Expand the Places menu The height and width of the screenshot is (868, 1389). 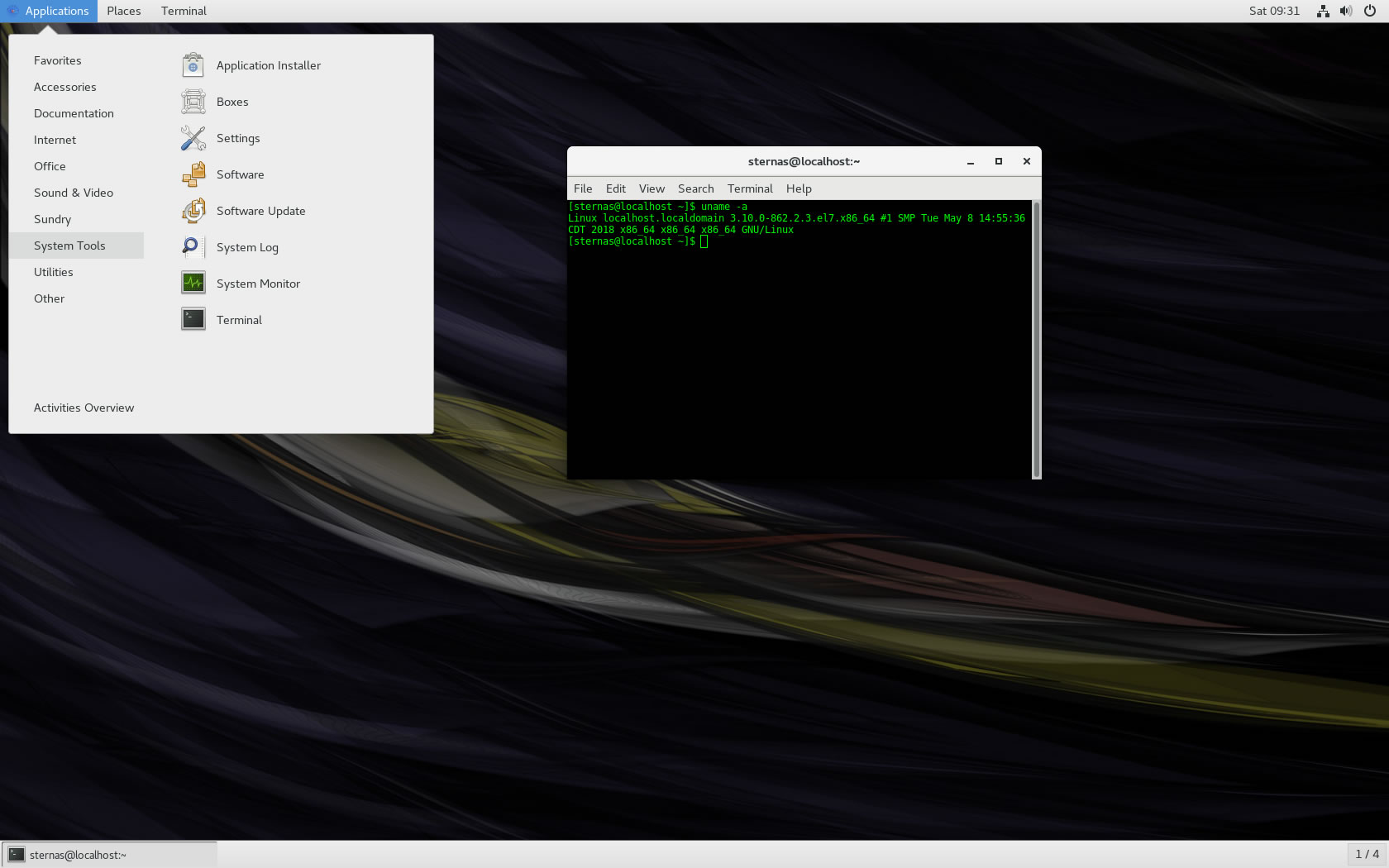tap(123, 11)
